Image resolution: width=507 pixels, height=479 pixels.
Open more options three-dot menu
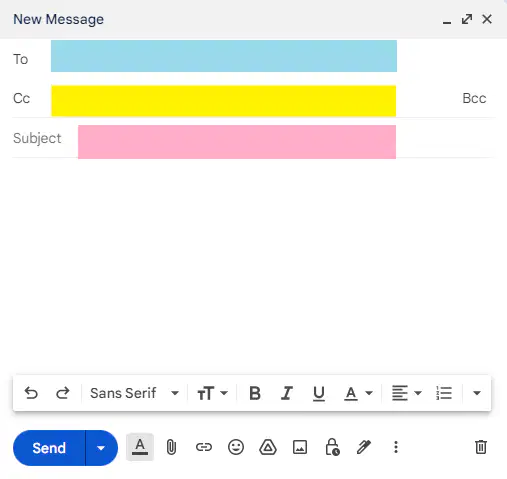396,447
